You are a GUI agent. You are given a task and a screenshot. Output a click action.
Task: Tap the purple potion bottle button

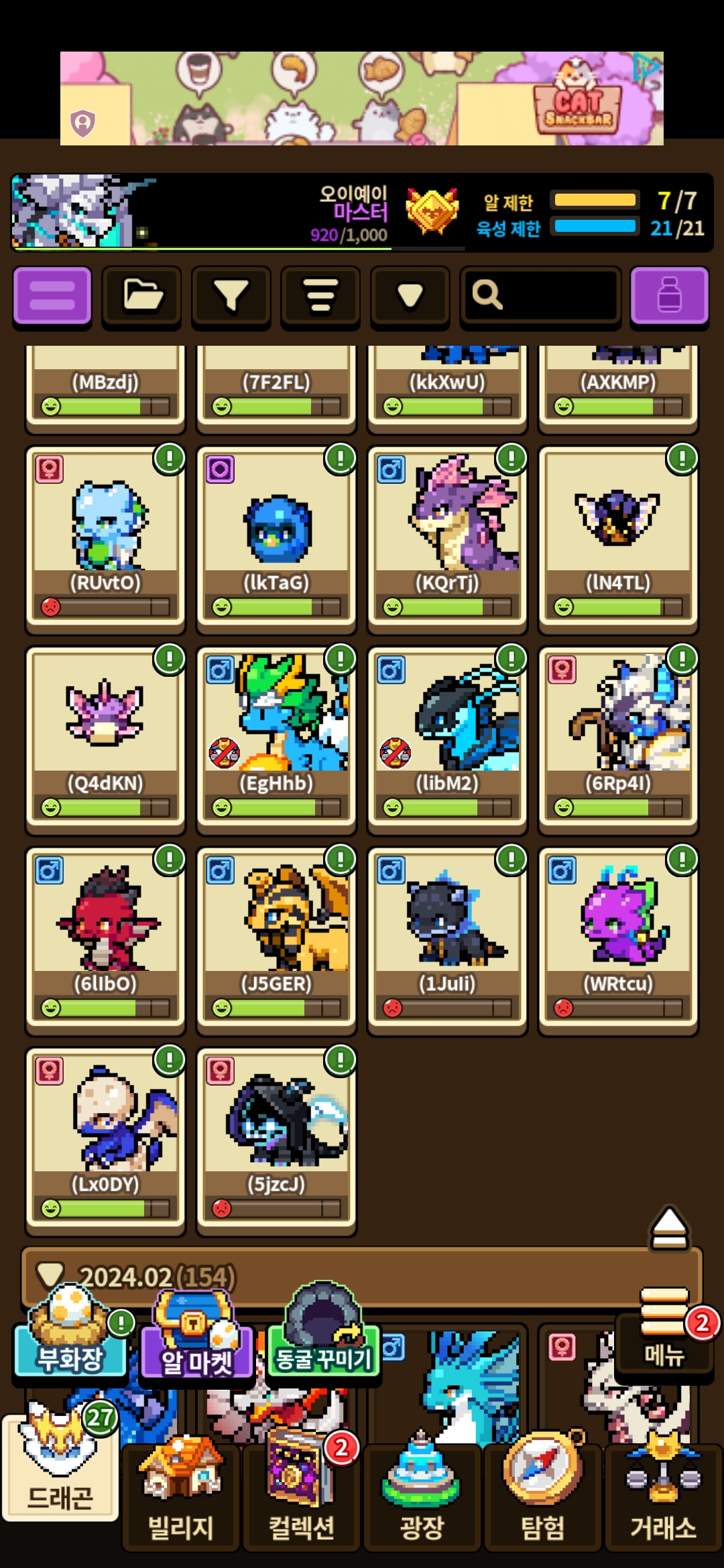(670, 296)
